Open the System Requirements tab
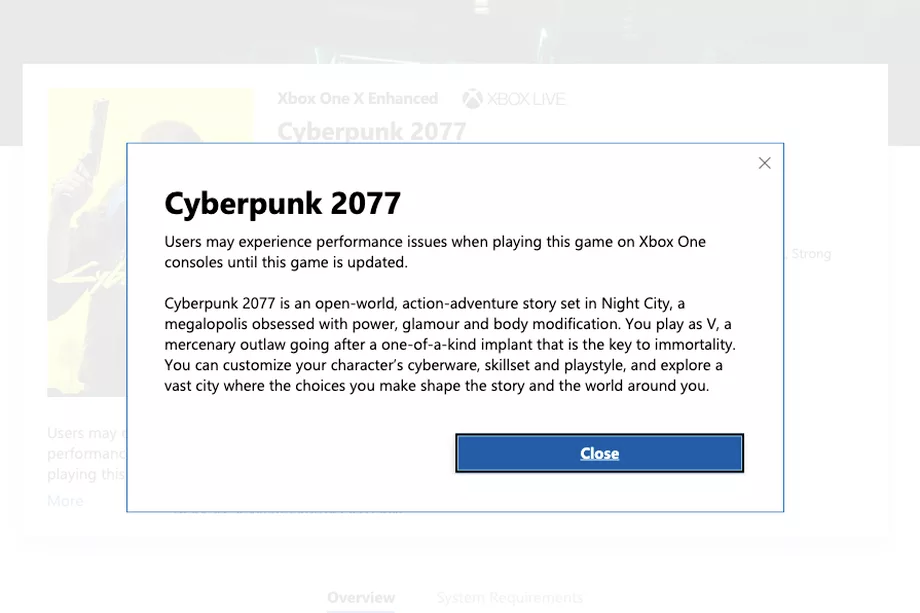Image resolution: width=920 pixels, height=613 pixels. (x=509, y=597)
